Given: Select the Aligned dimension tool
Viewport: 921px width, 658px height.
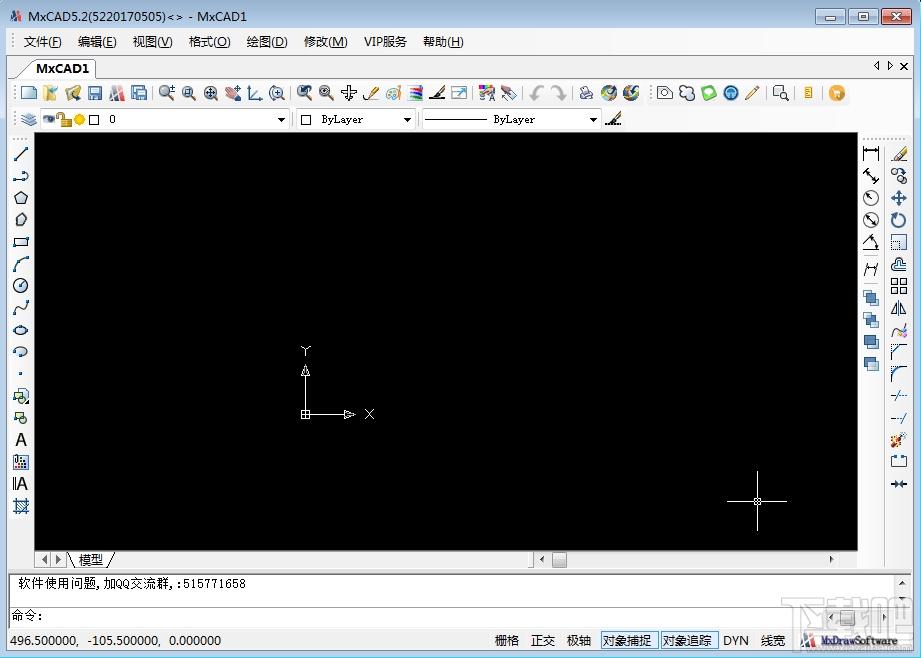Looking at the screenshot, I should pos(871,176).
